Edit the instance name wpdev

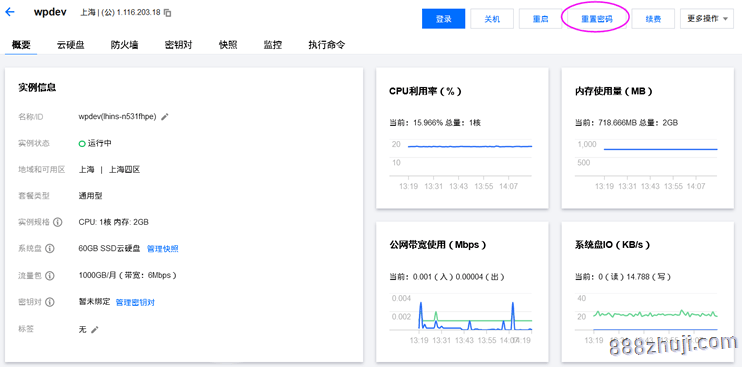(165, 117)
